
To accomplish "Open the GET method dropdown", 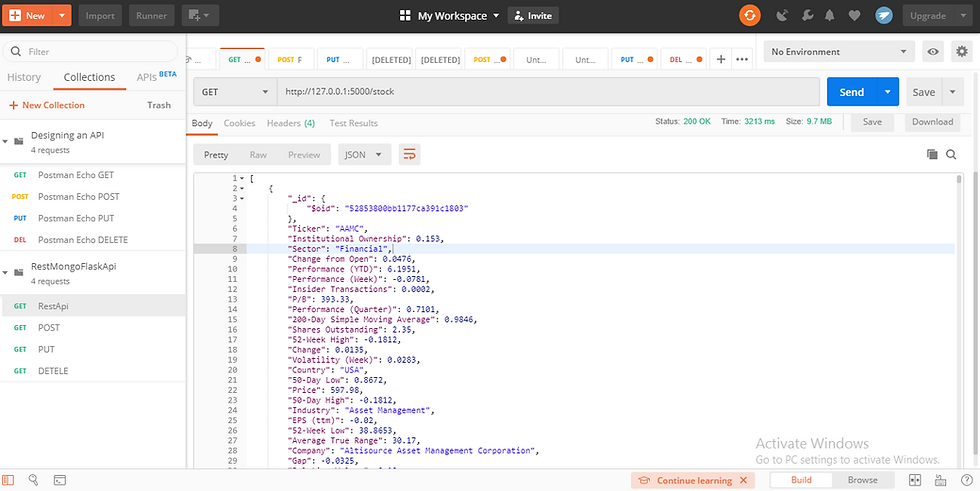I will tap(235, 92).
